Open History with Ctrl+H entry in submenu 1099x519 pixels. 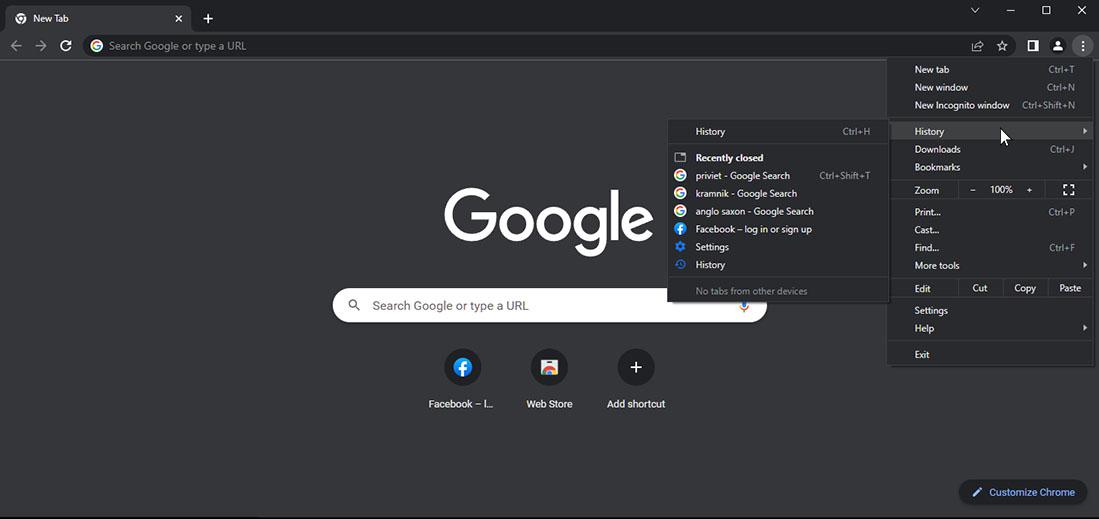778,132
